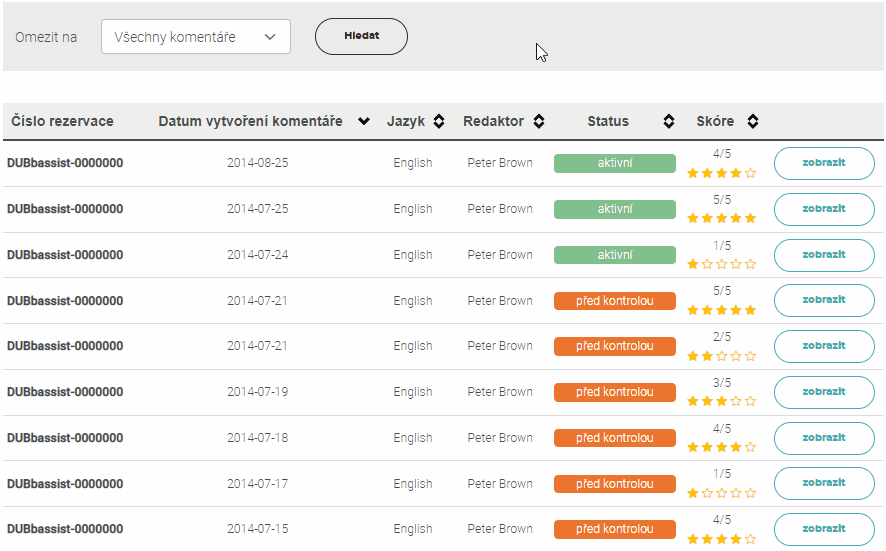Click aktivní status badge in first row
Viewport: 886px width, 551px height.
point(615,163)
